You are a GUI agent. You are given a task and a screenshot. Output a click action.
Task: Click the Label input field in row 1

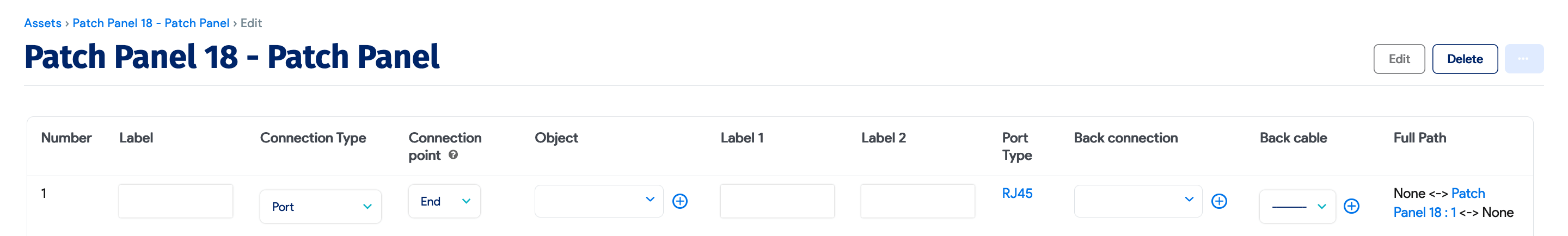175,201
